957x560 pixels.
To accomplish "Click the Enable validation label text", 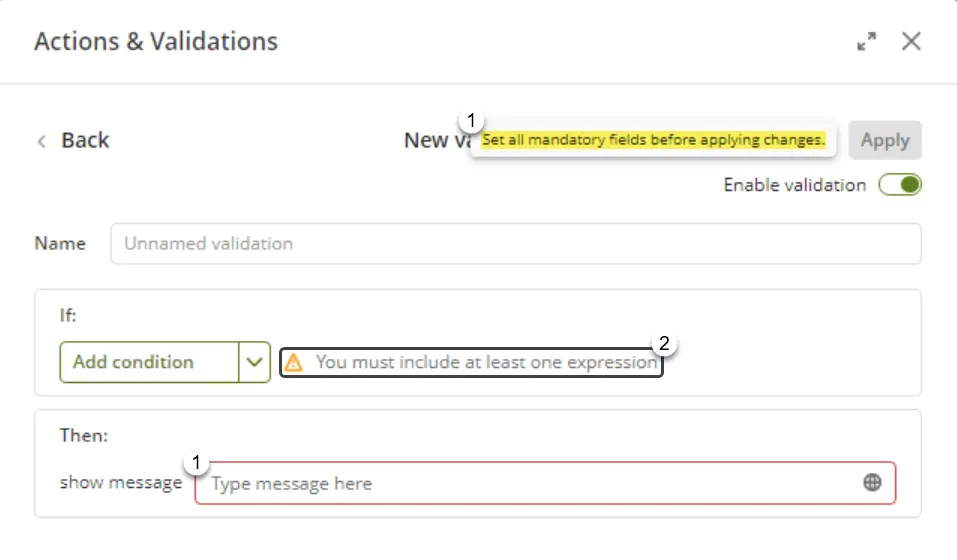I will click(795, 185).
